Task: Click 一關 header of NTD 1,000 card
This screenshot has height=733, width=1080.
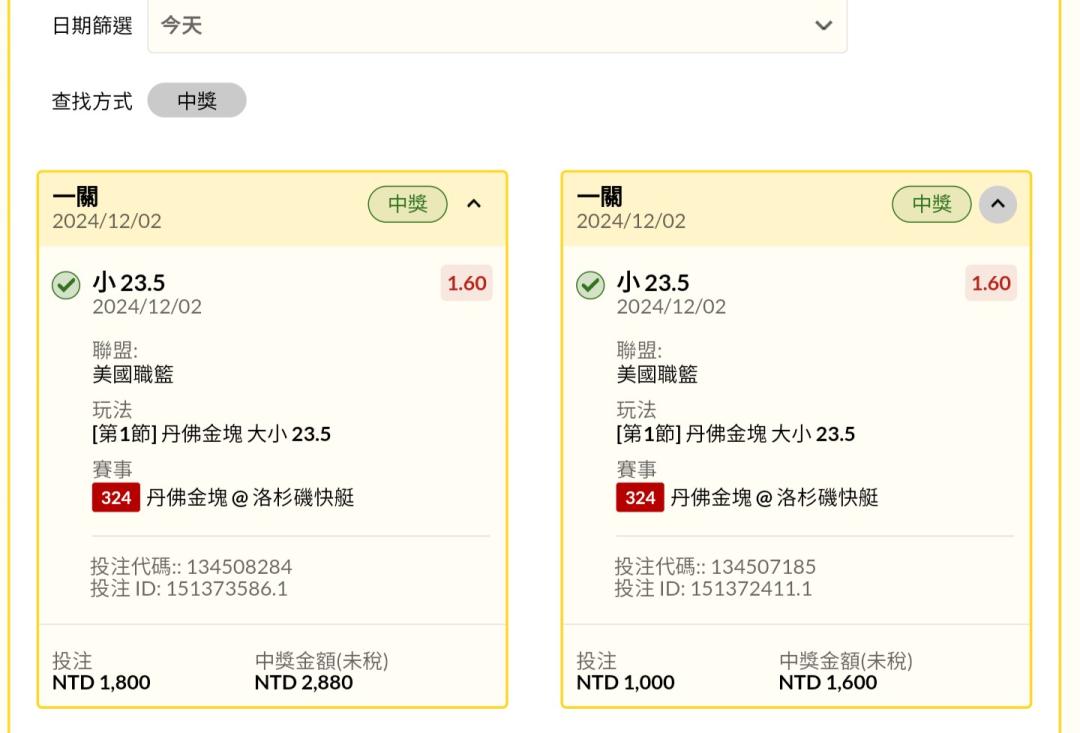Action: coord(599,196)
